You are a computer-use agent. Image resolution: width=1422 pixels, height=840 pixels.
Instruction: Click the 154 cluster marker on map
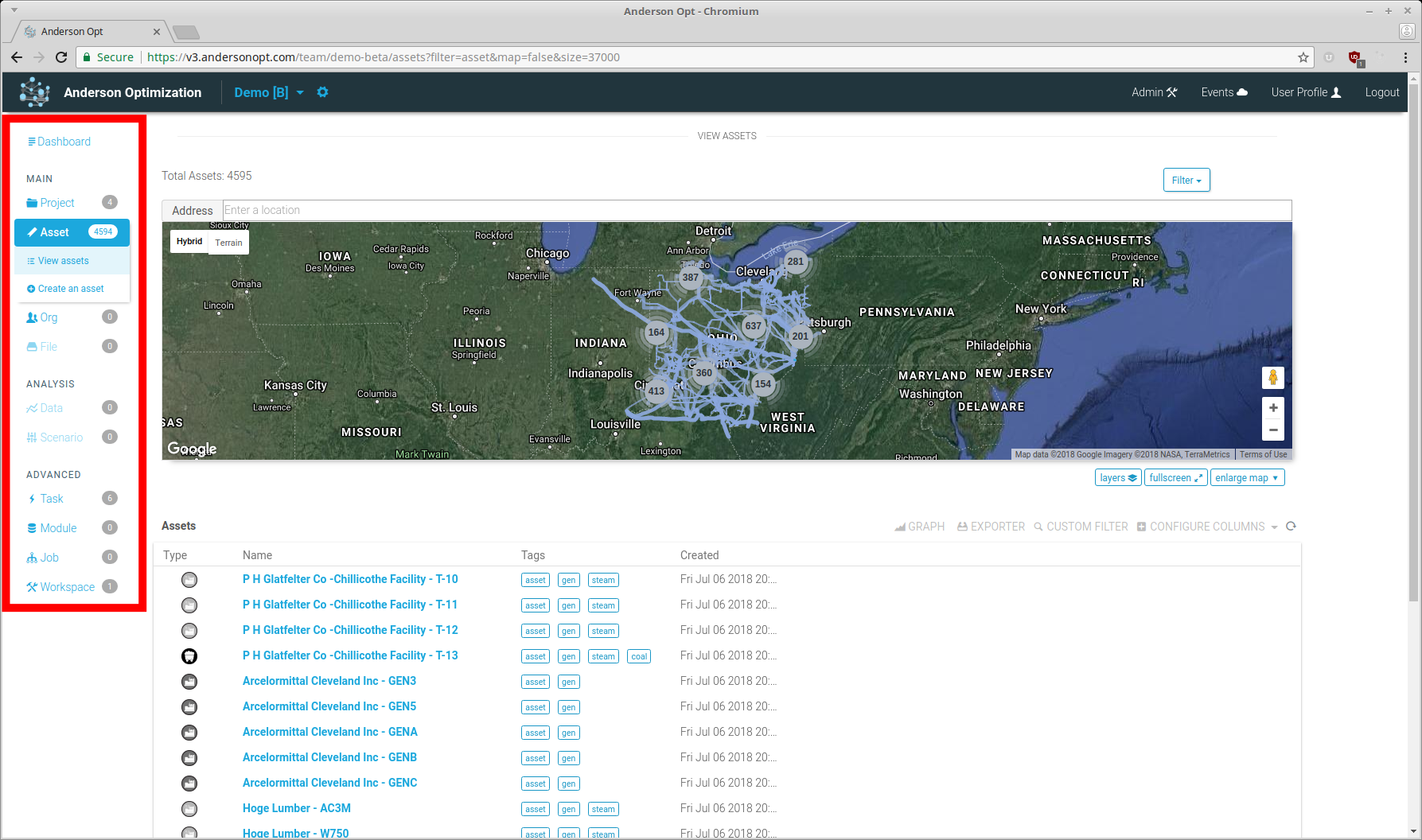pyautogui.click(x=762, y=384)
